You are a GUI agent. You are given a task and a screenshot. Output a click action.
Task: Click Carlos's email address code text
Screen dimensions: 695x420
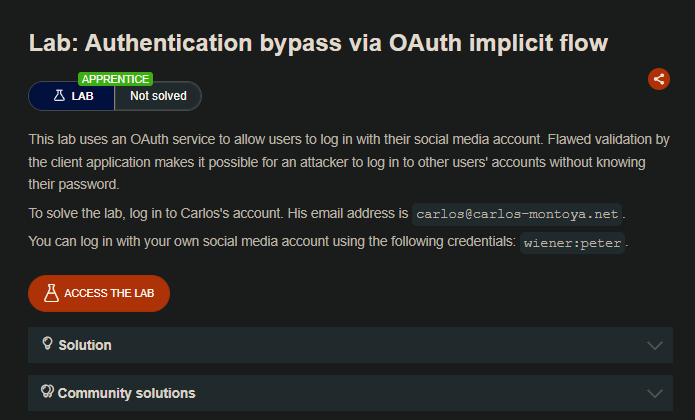pyautogui.click(x=519, y=214)
